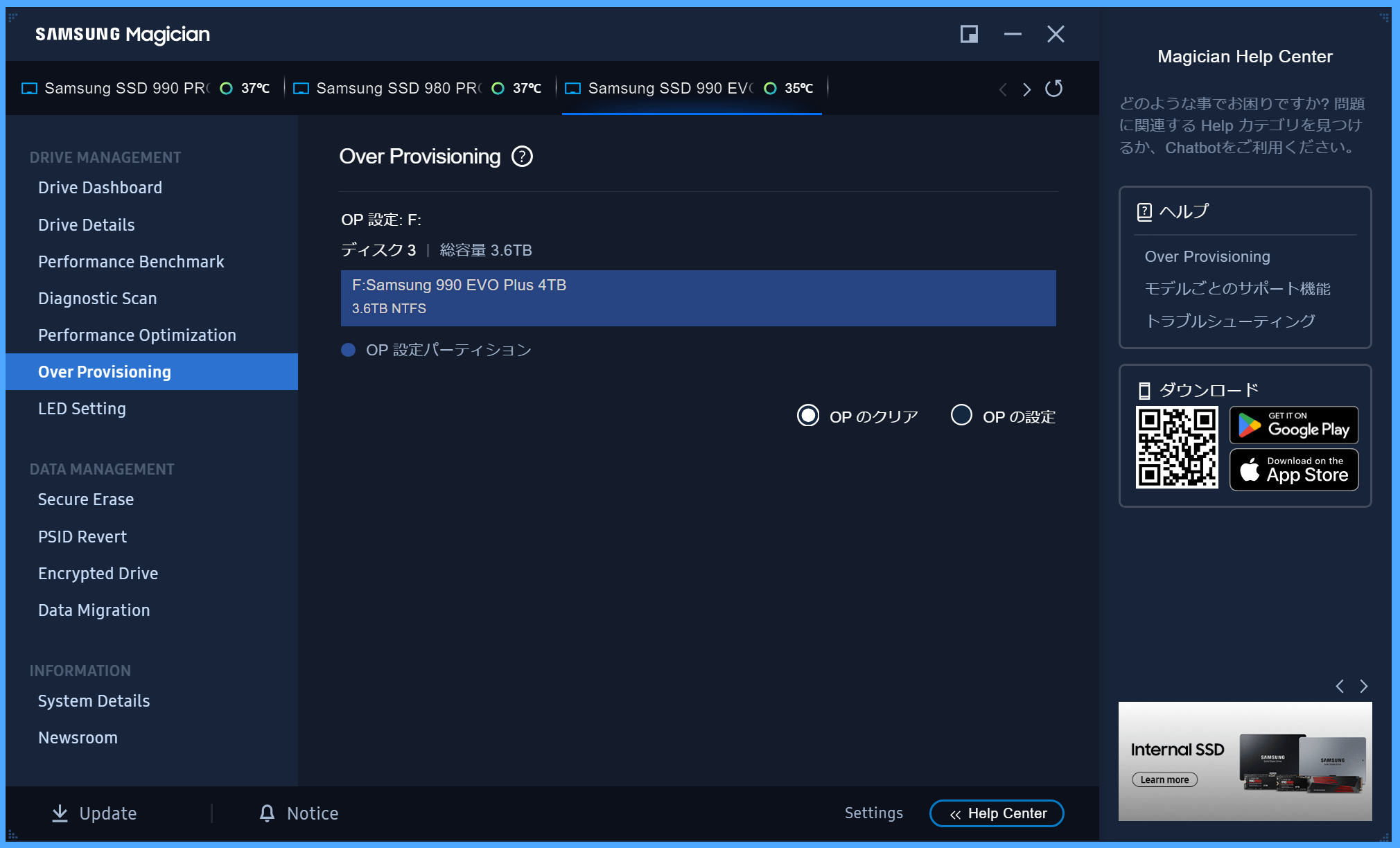Click the '総容量 3.6TB' capacity text
This screenshot has height=848, width=1400.
[x=486, y=250]
